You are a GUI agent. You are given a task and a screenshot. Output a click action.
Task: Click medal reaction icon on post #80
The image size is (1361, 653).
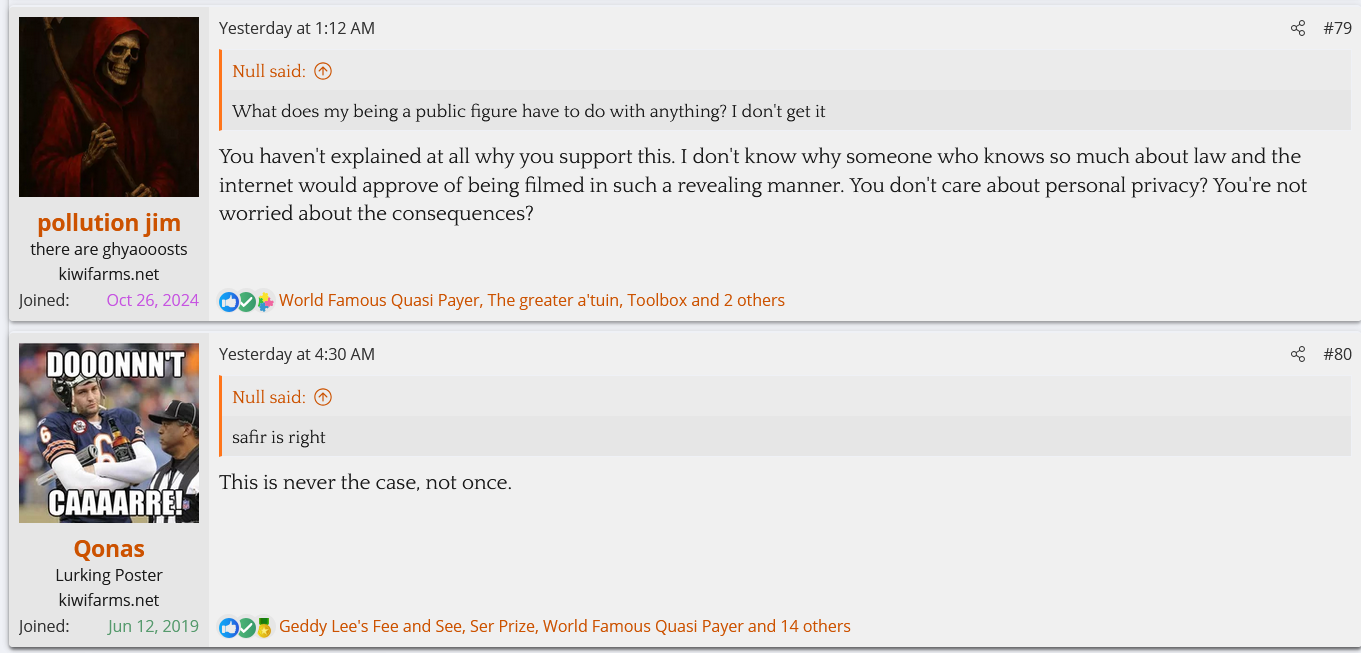[264, 627]
